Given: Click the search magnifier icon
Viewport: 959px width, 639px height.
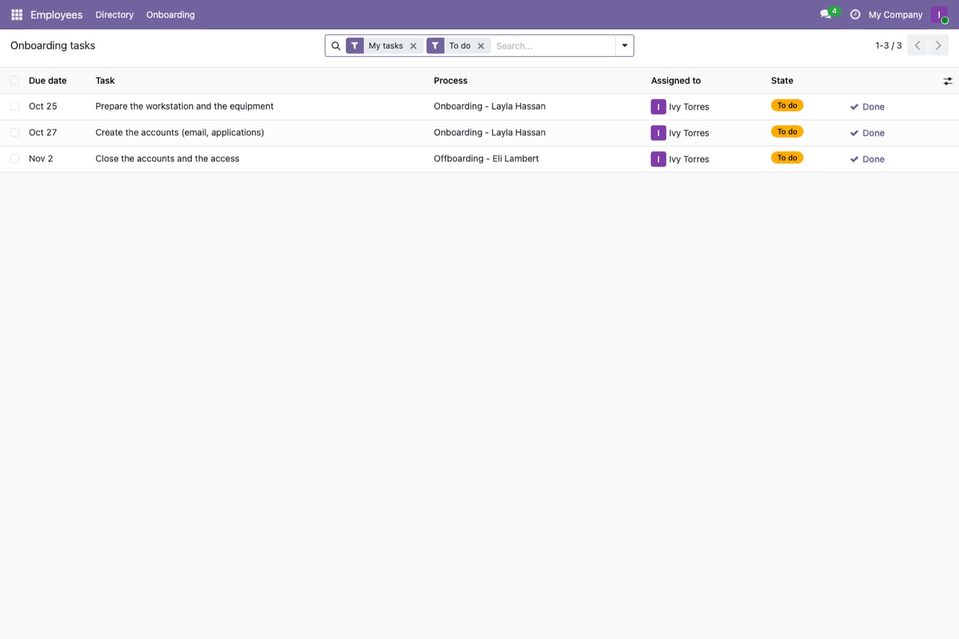Looking at the screenshot, I should [x=336, y=46].
